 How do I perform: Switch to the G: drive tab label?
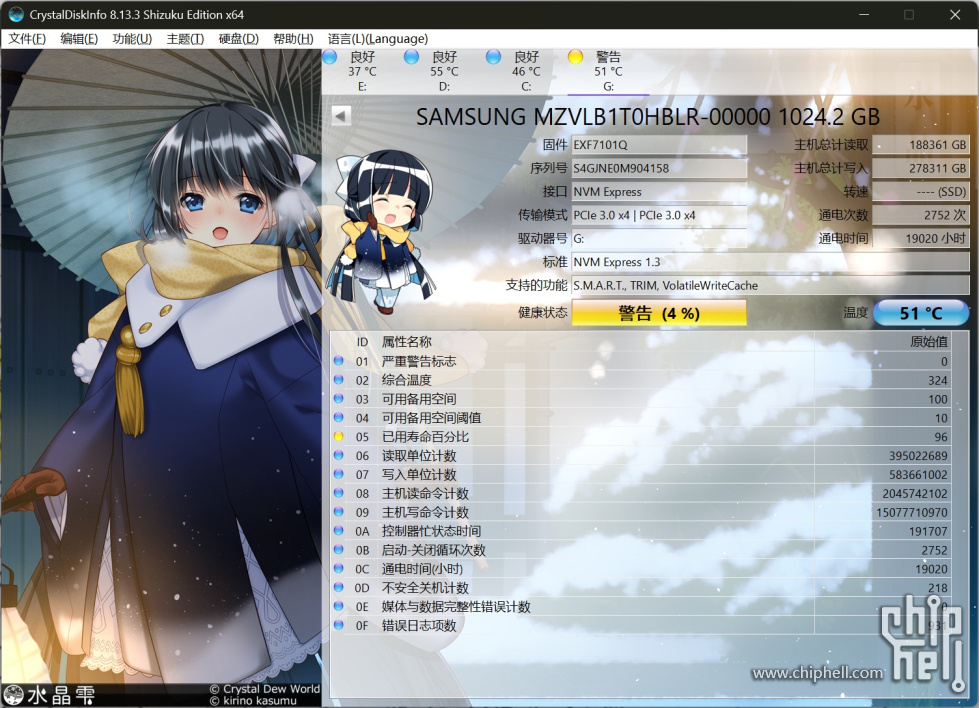click(x=608, y=87)
